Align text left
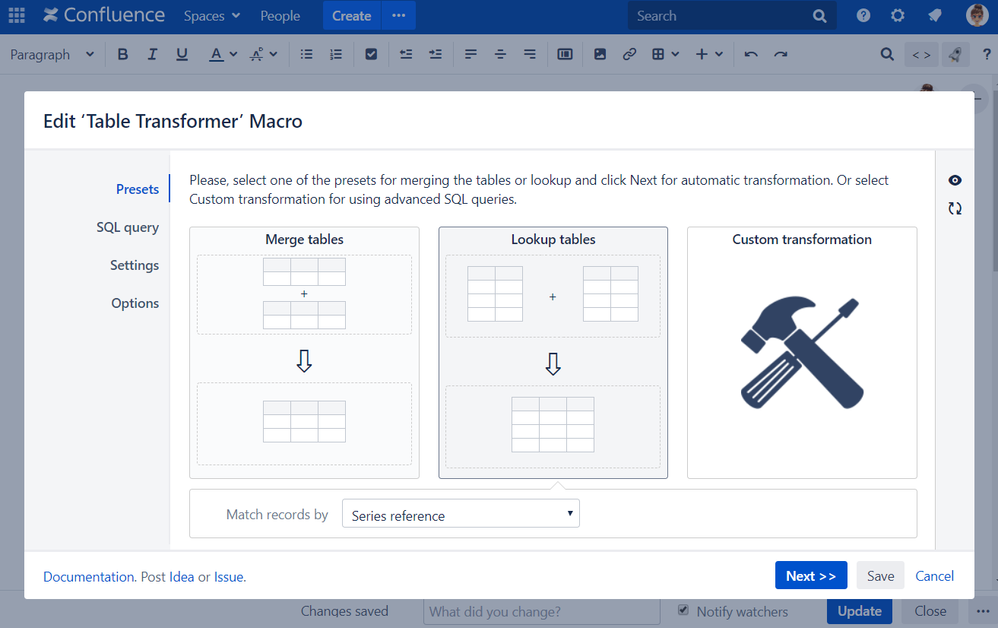 tap(471, 54)
